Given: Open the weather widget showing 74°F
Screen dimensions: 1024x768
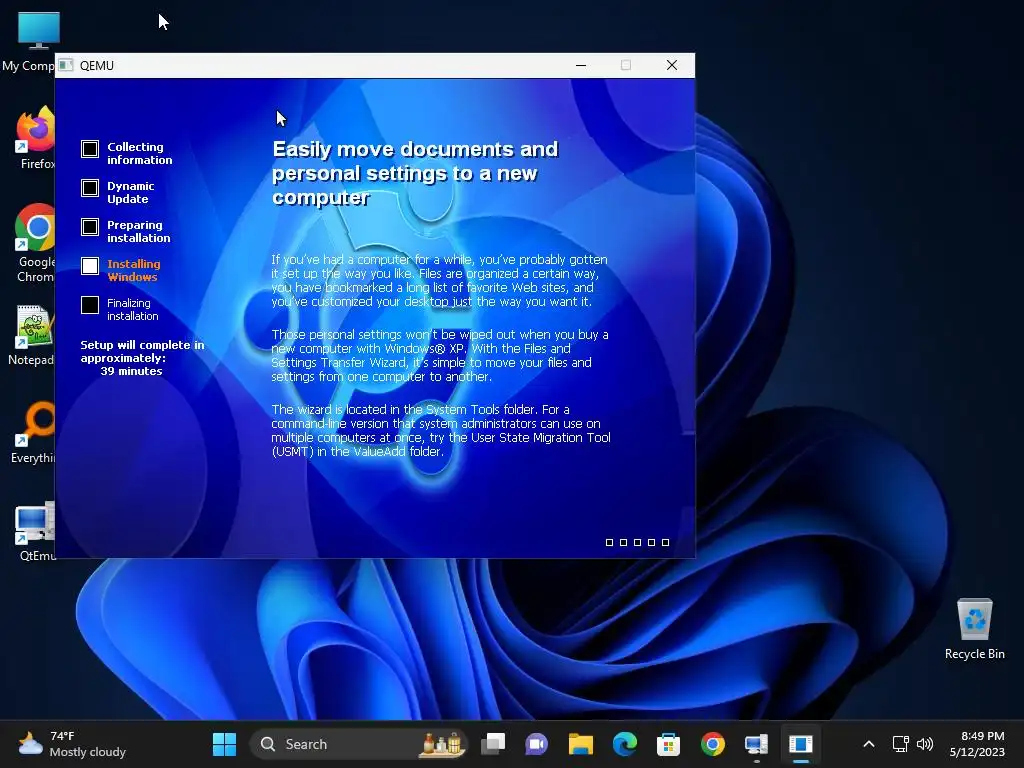Looking at the screenshot, I should (72, 744).
